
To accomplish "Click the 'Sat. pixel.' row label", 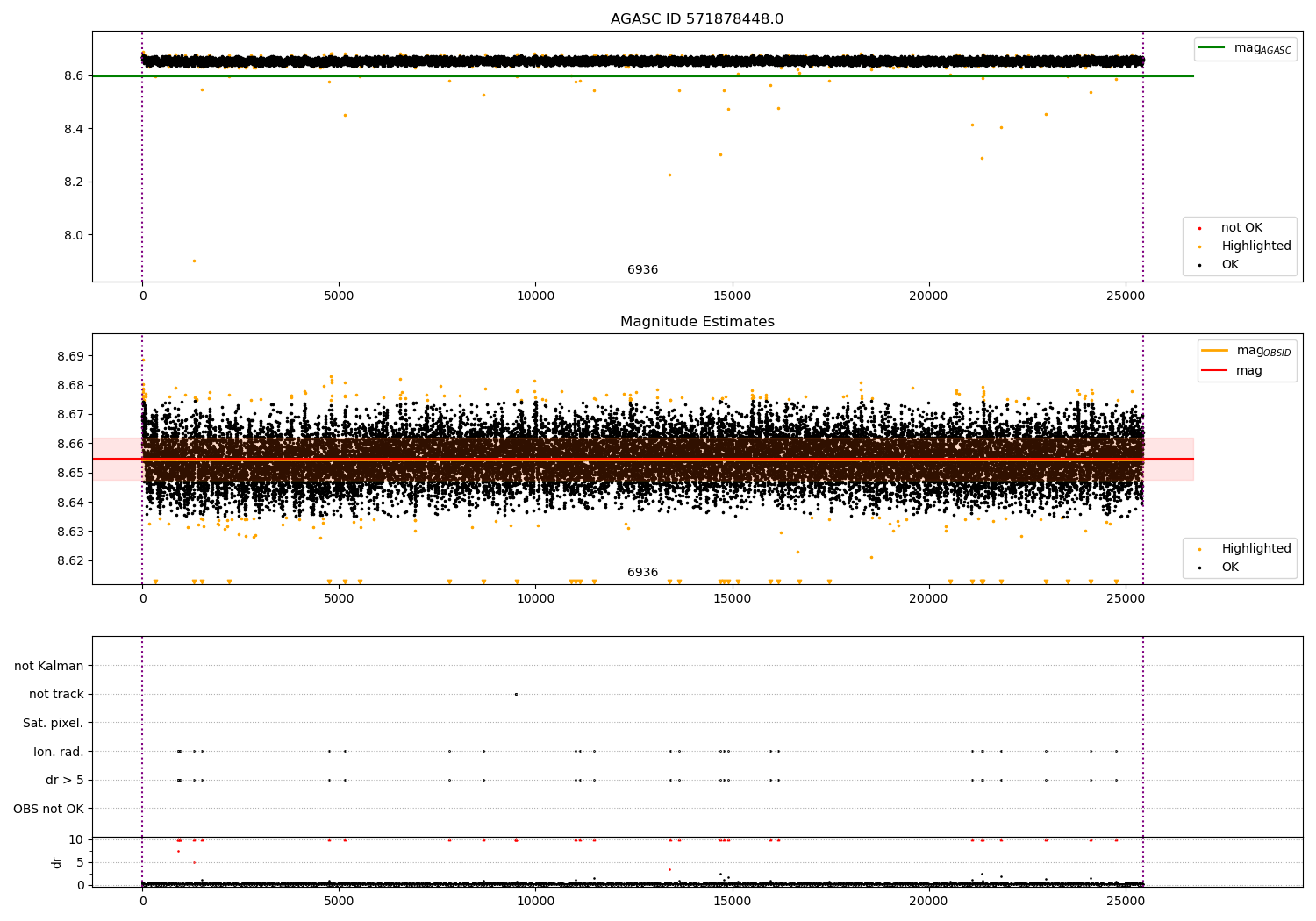I will tap(54, 724).
